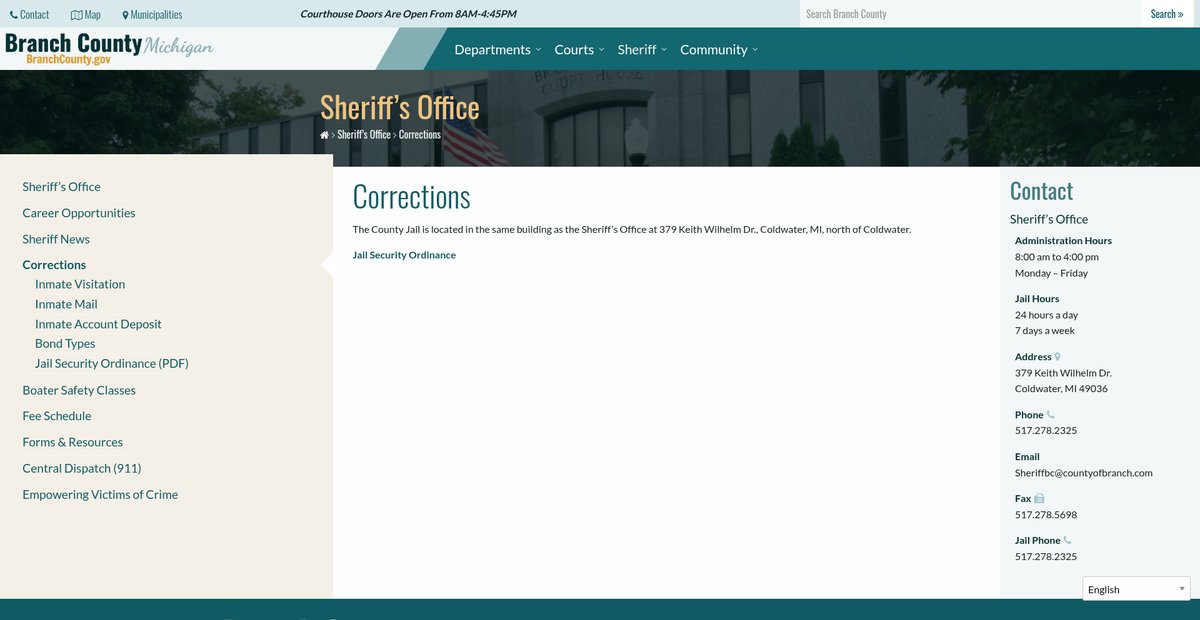
Task: Select Career Opportunities in sidebar
Action: 79,213
